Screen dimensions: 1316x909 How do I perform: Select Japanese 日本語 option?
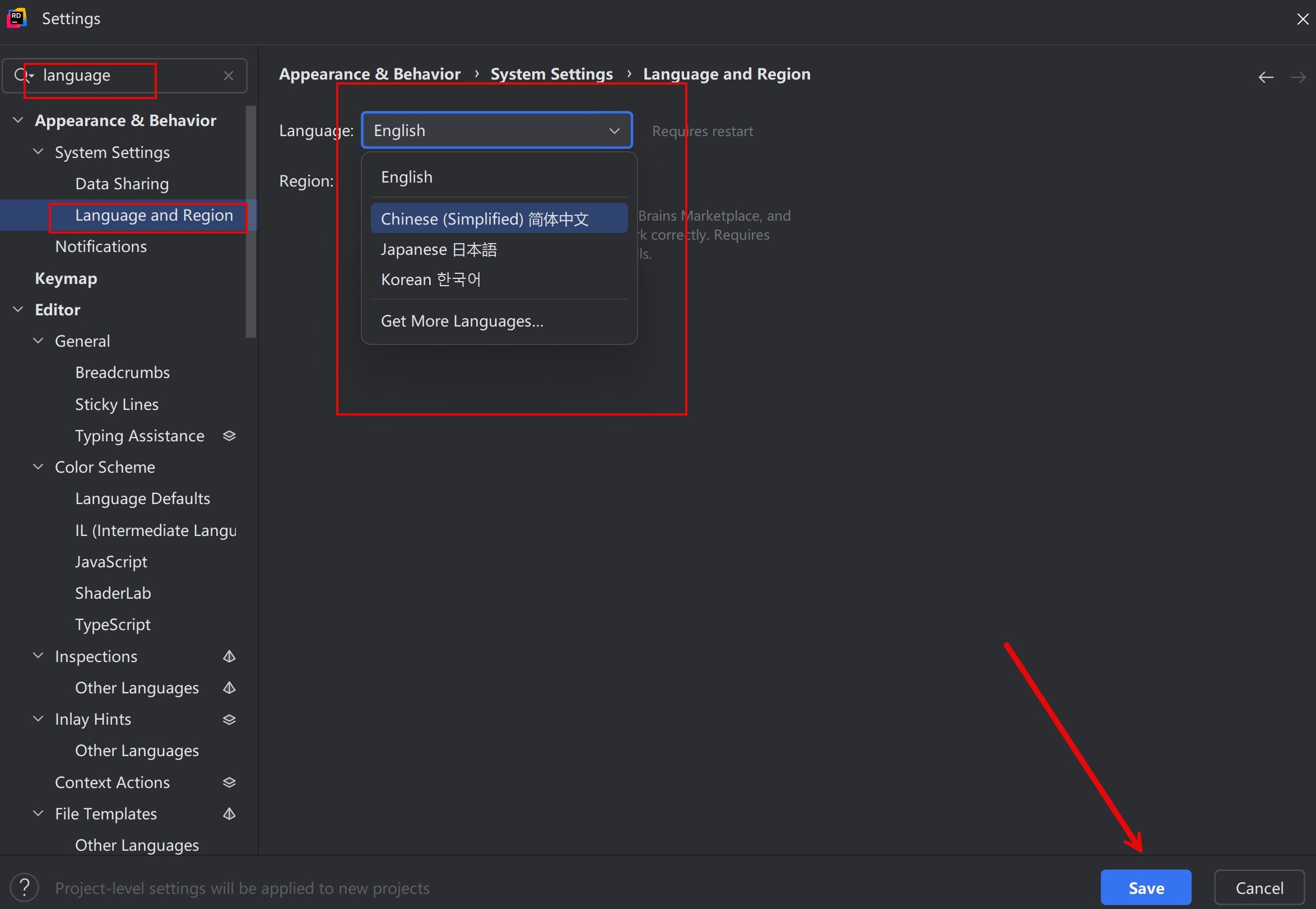point(439,249)
